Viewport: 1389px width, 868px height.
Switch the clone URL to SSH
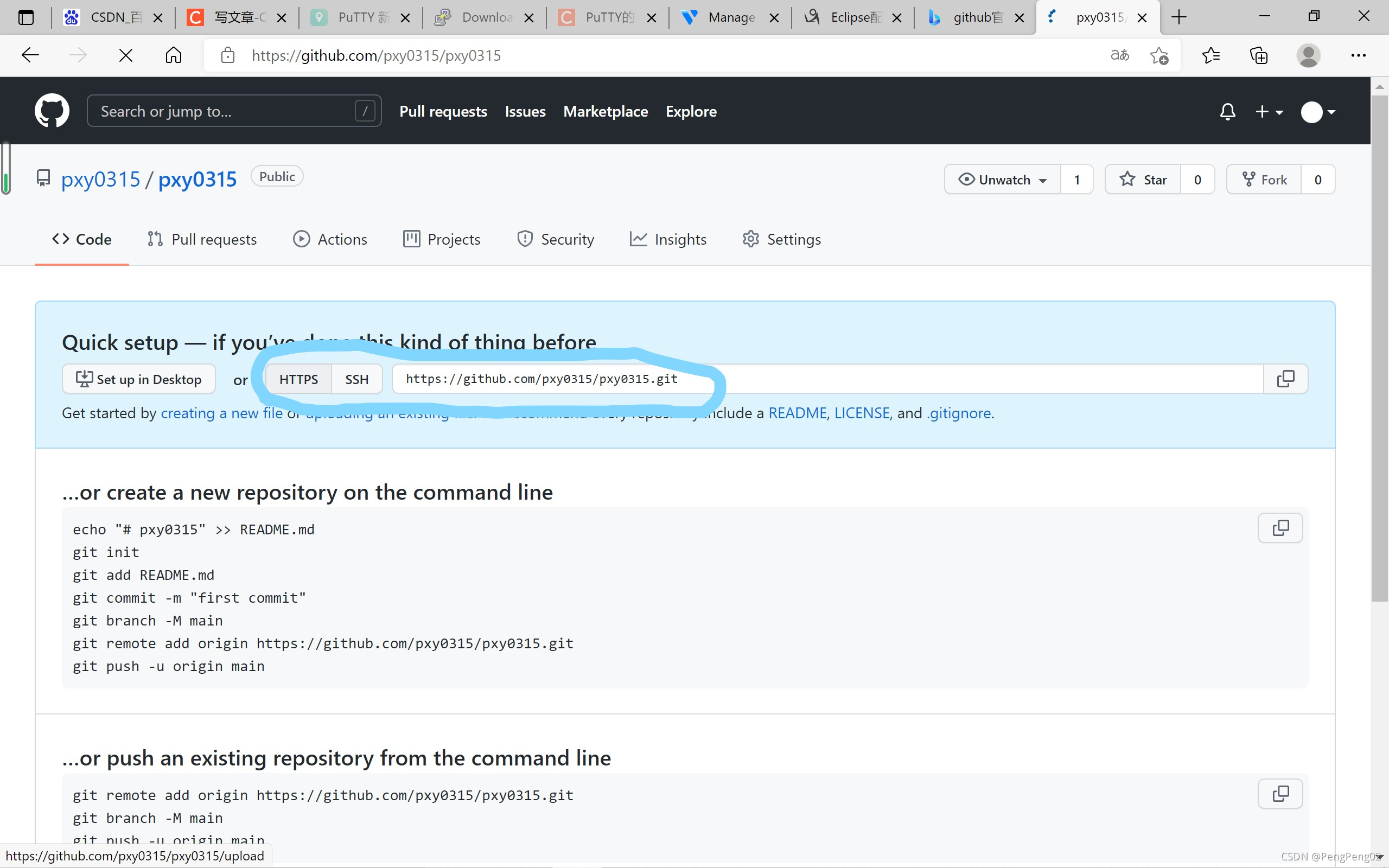[356, 379]
